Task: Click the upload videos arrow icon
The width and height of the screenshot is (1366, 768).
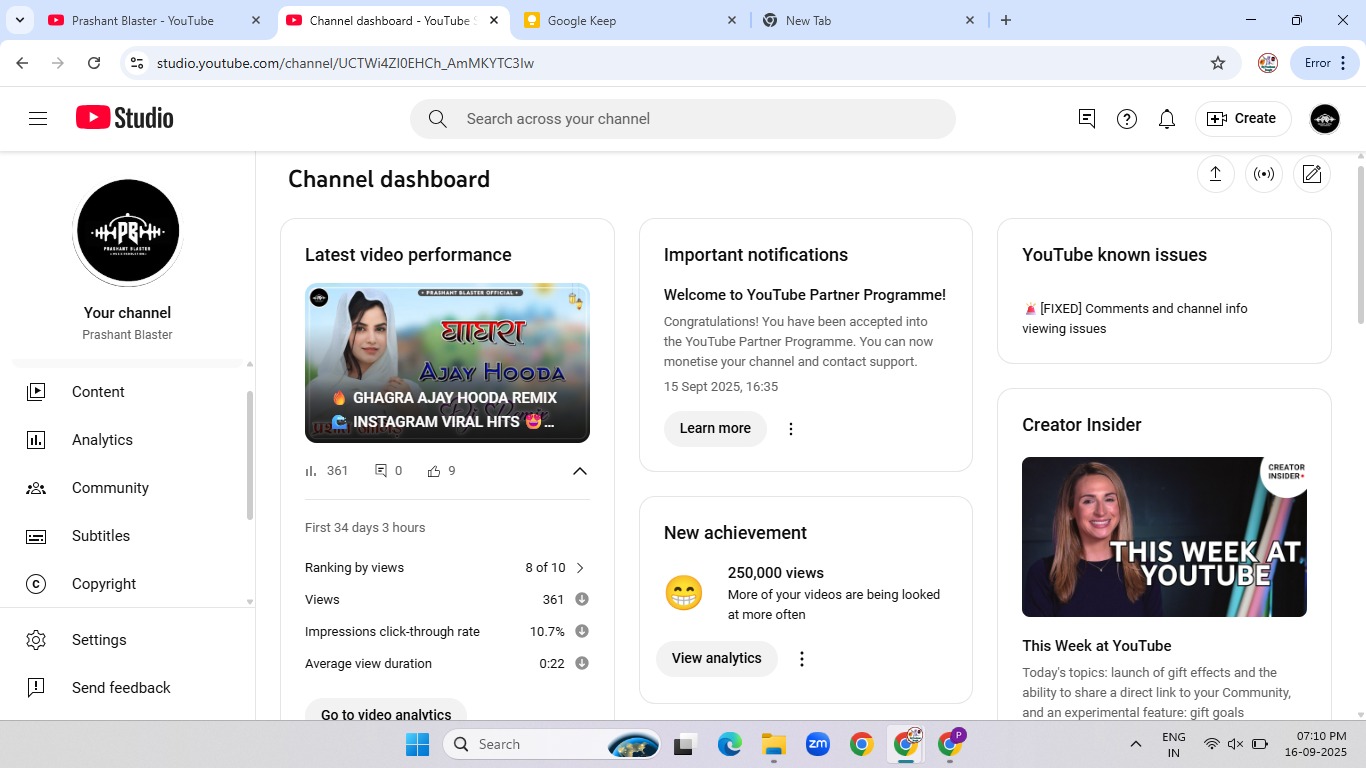Action: (1215, 174)
